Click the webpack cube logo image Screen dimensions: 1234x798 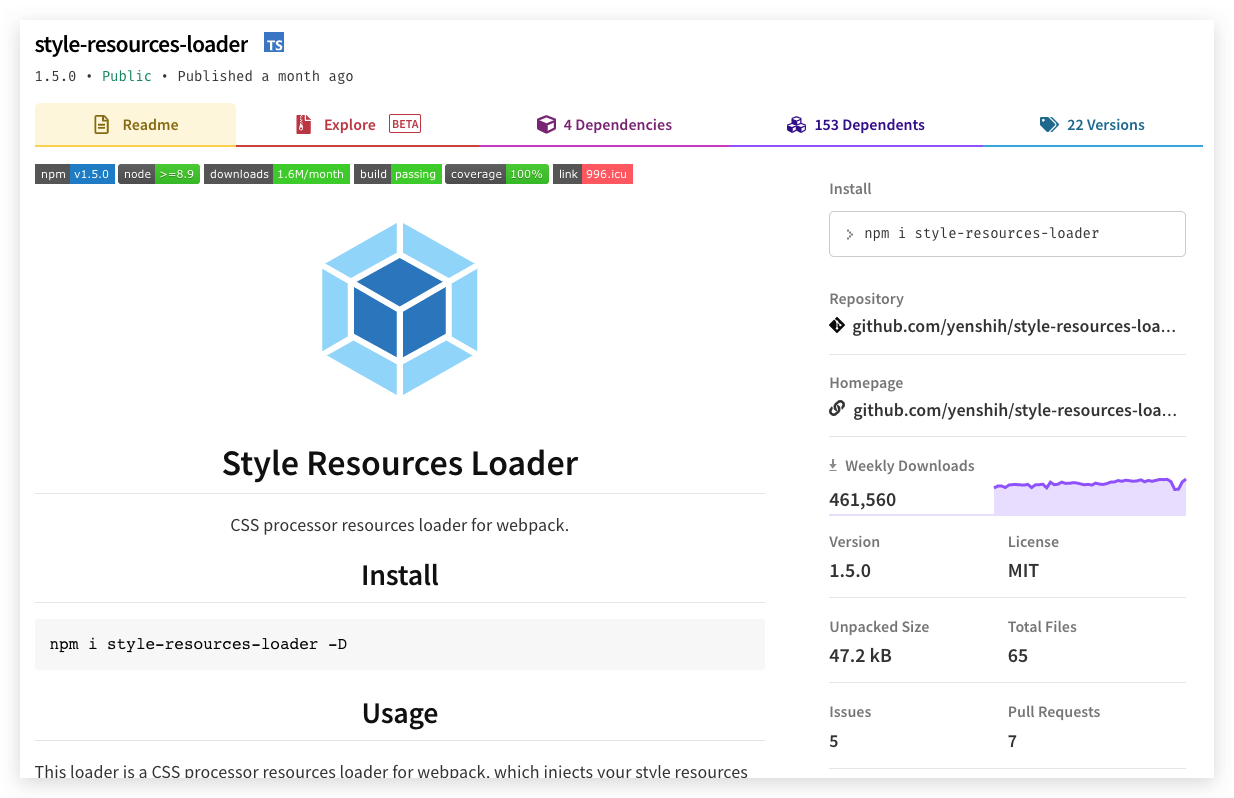click(x=400, y=308)
